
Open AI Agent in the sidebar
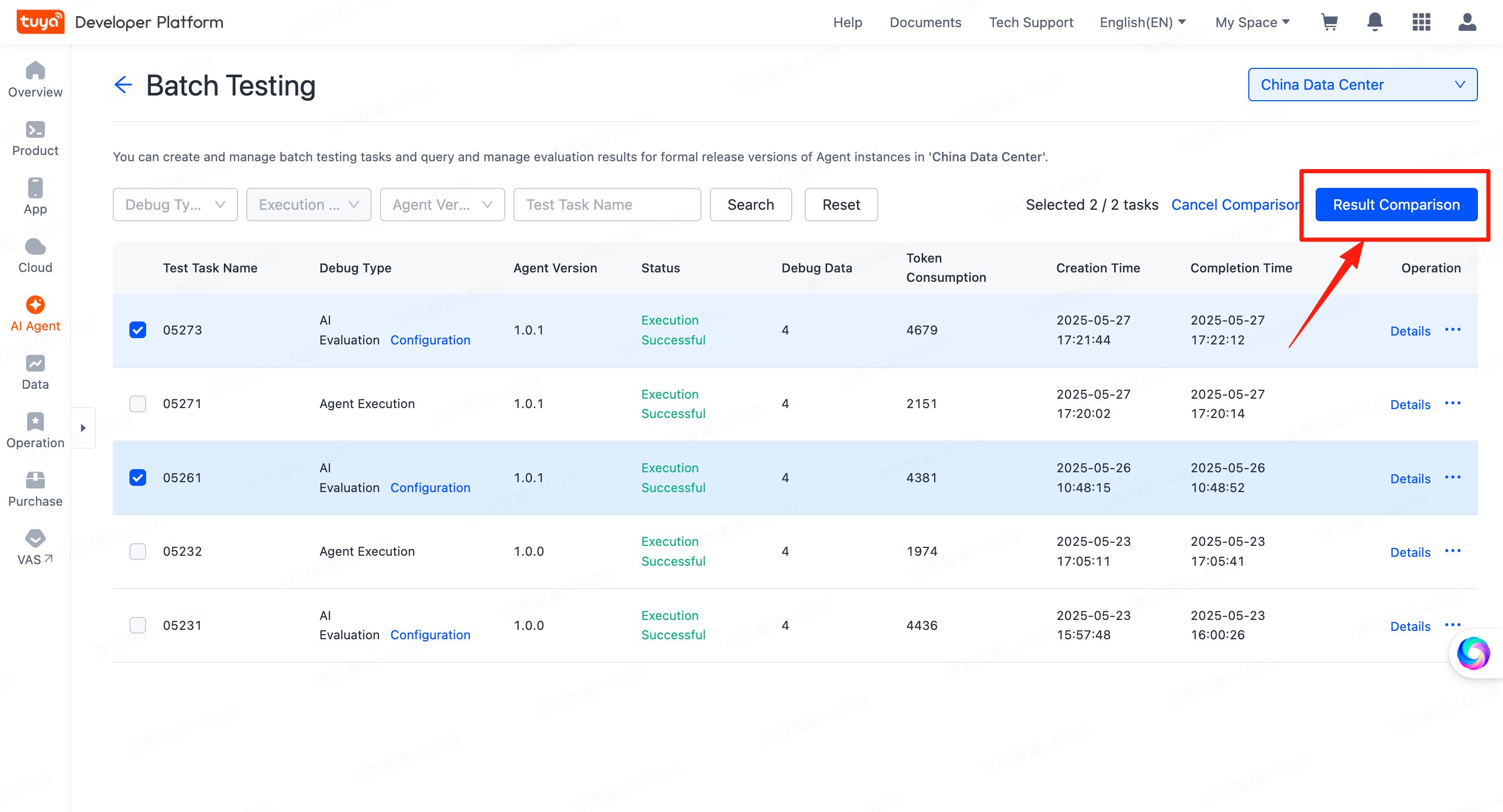35,313
